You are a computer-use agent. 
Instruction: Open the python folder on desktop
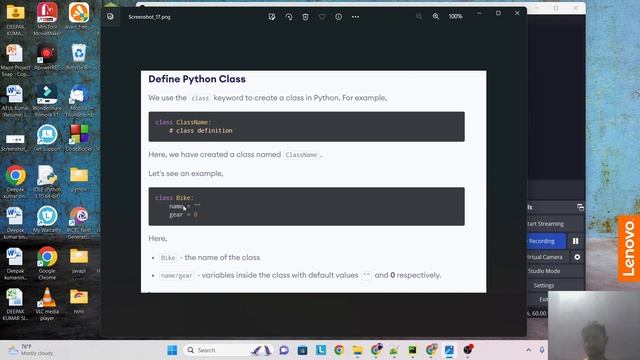coord(79,179)
